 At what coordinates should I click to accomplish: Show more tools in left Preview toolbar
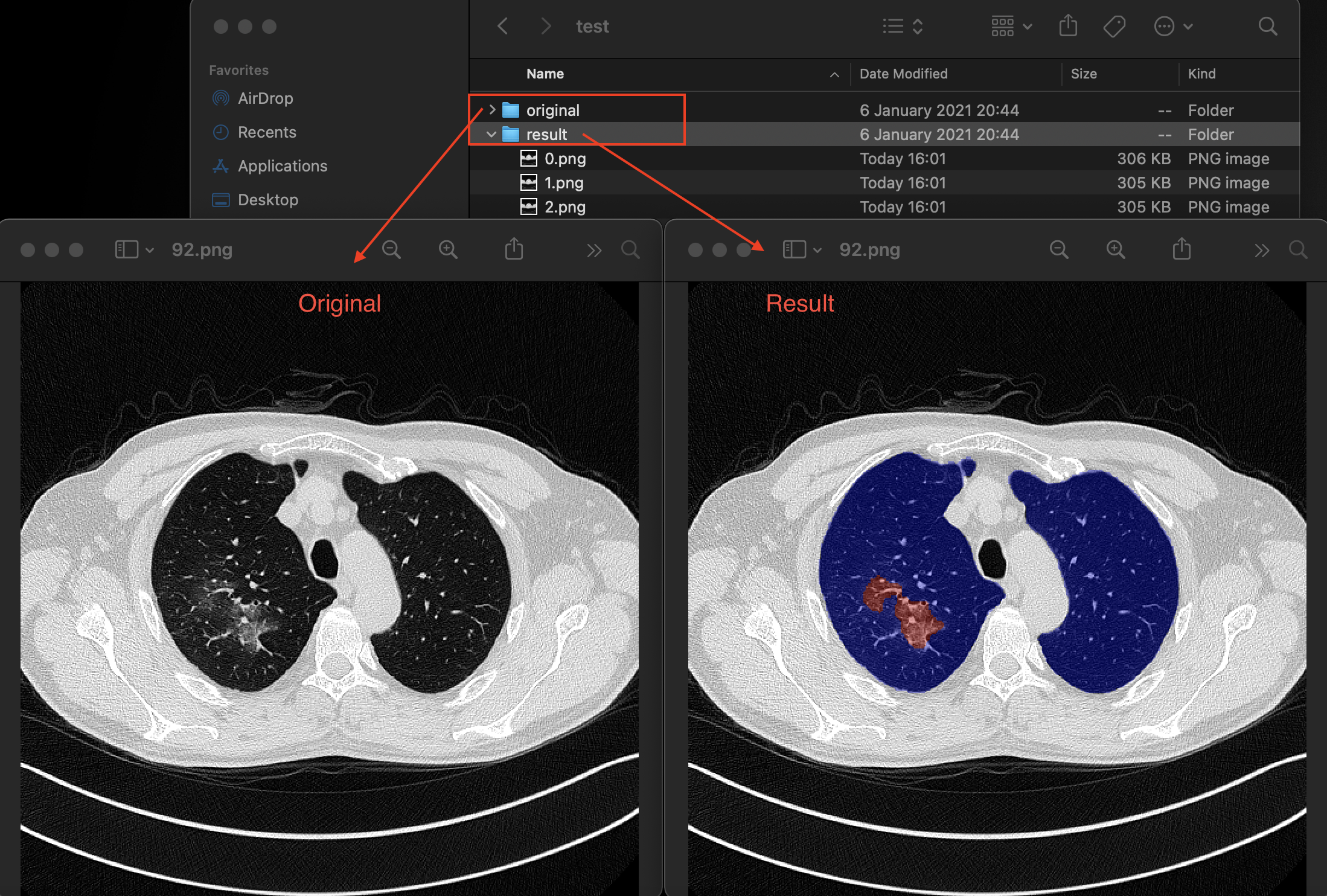[594, 250]
